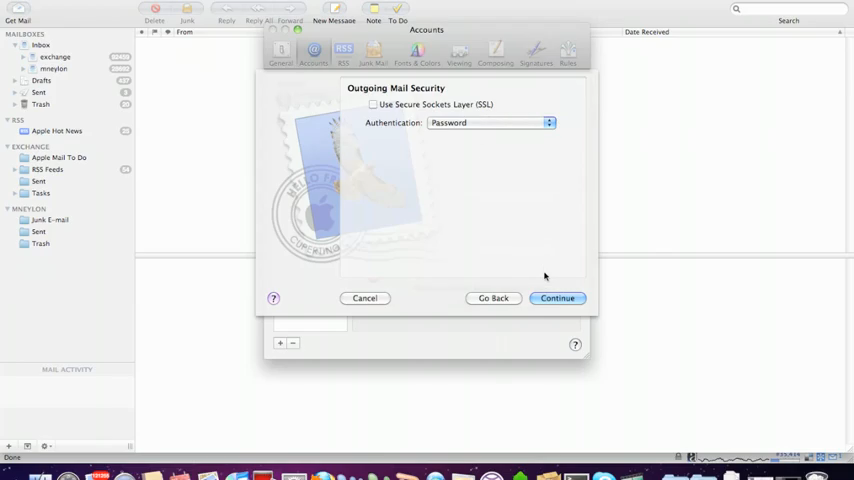Screen dimensions: 854x480
Task: Expand the exchange inbox triangle
Action: tap(23, 57)
